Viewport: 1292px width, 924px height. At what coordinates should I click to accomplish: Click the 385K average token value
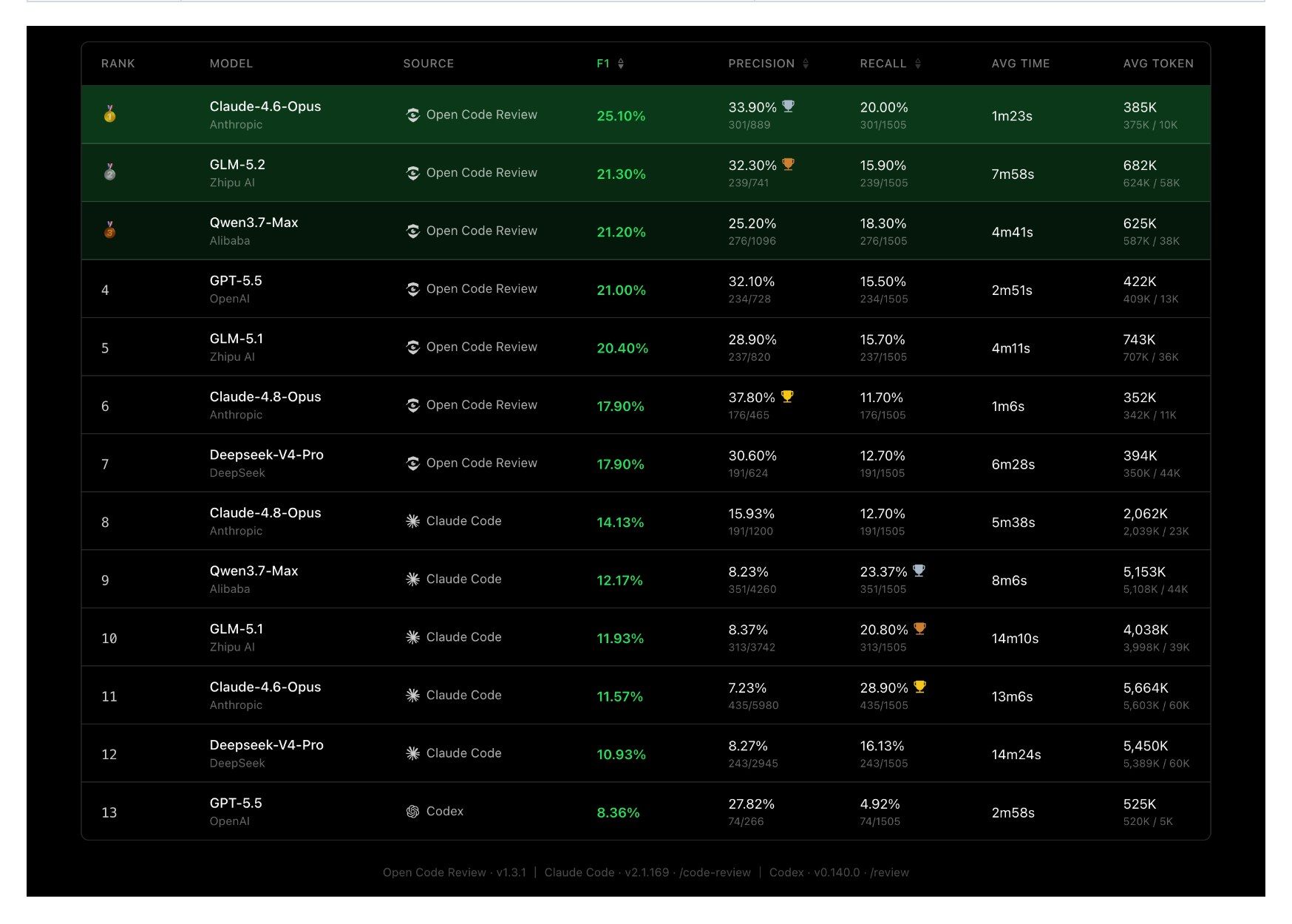(x=1140, y=107)
